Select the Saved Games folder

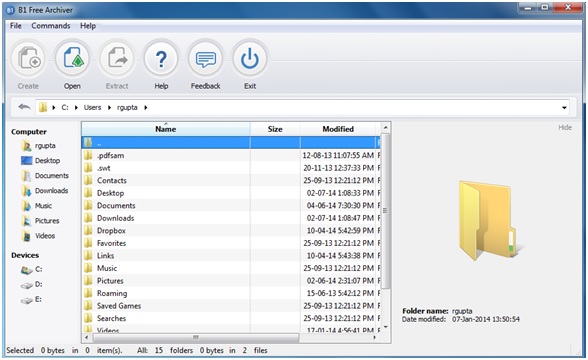pyautogui.click(x=231, y=306)
